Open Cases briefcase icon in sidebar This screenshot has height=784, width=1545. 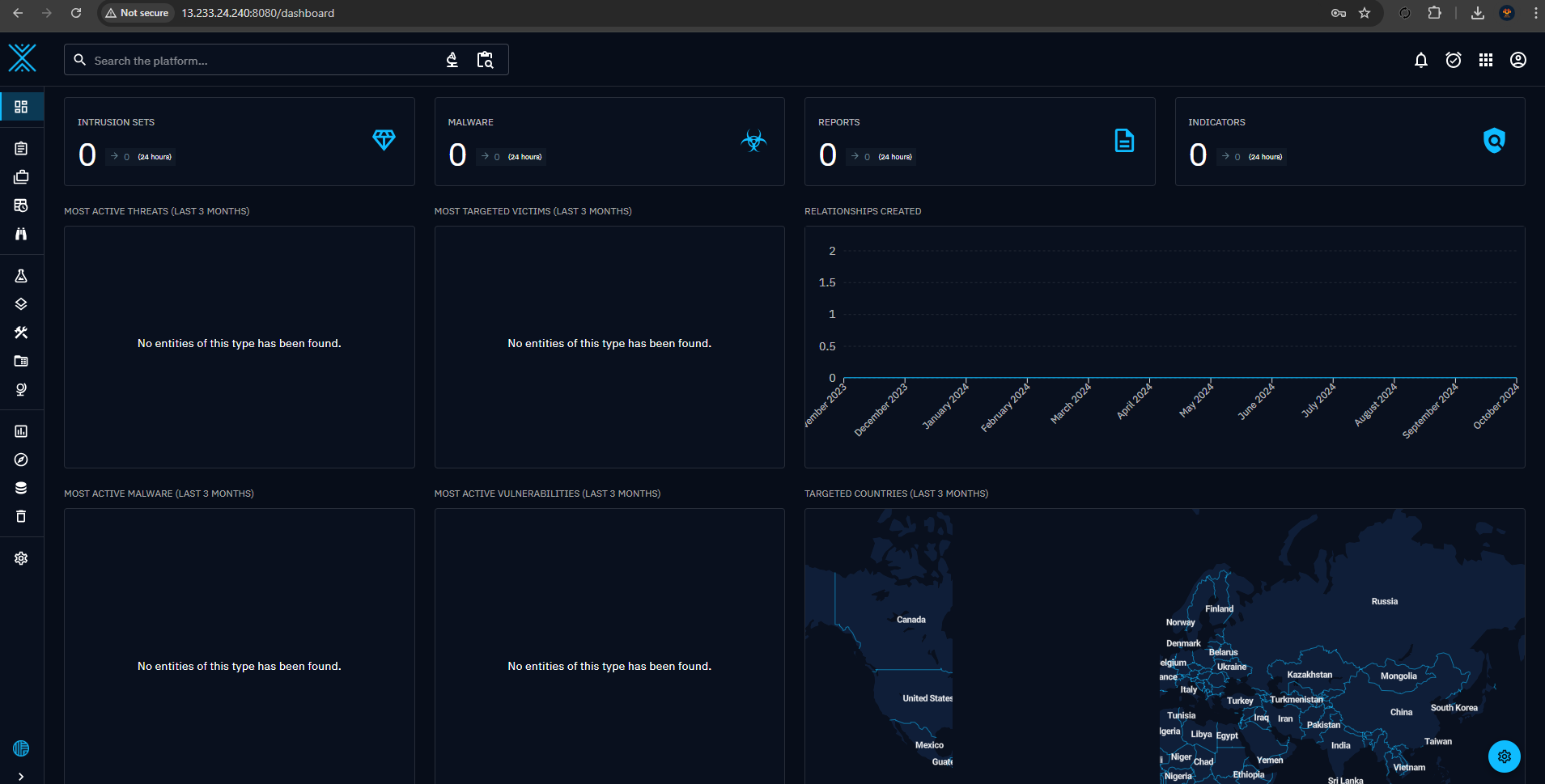pos(21,176)
